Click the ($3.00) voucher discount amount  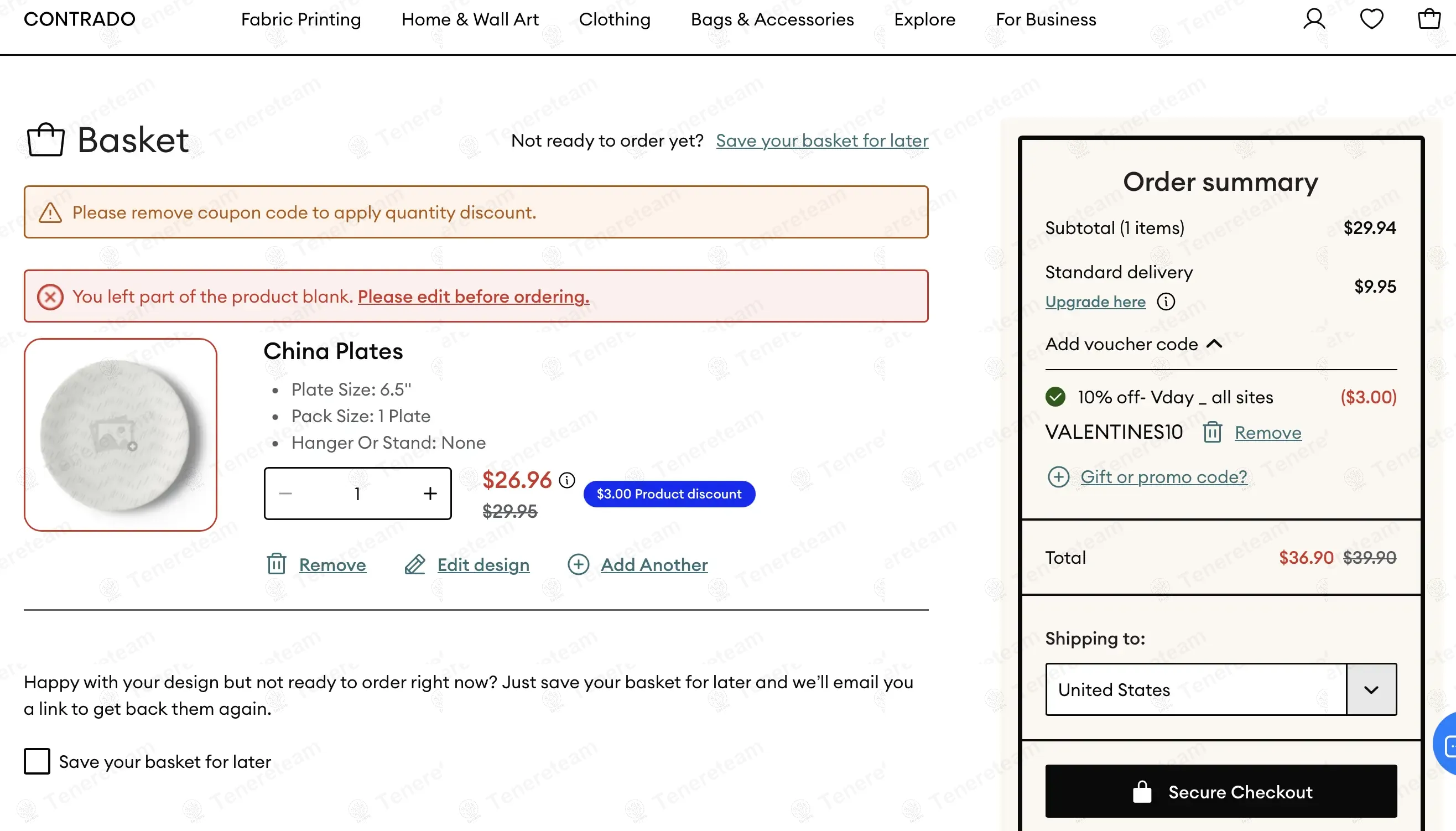coord(1368,397)
